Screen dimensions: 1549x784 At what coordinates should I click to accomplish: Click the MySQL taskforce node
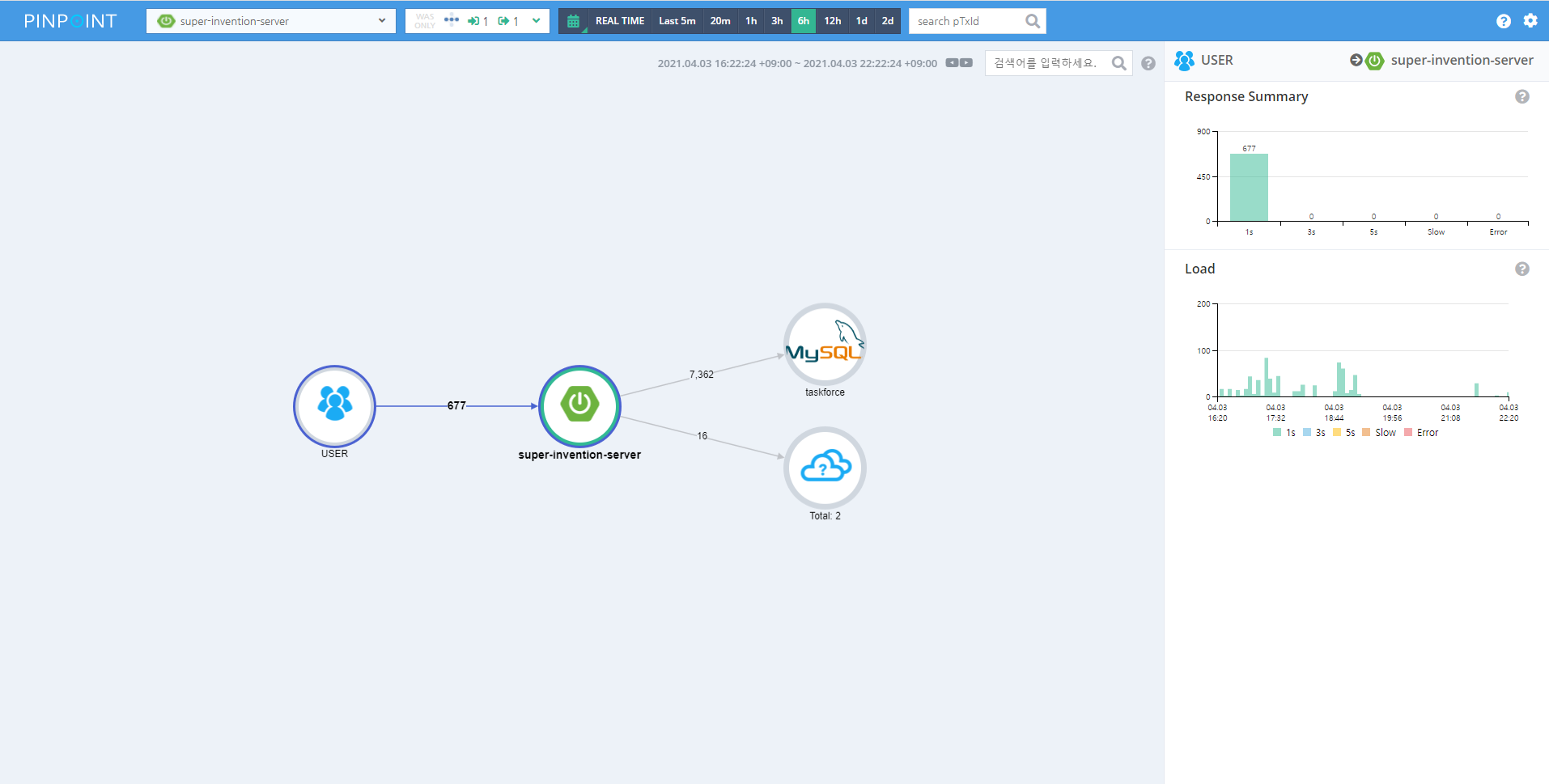pos(824,345)
